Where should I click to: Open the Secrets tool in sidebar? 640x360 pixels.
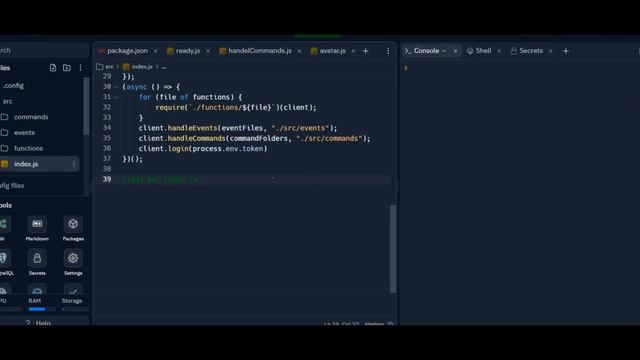(x=37, y=263)
